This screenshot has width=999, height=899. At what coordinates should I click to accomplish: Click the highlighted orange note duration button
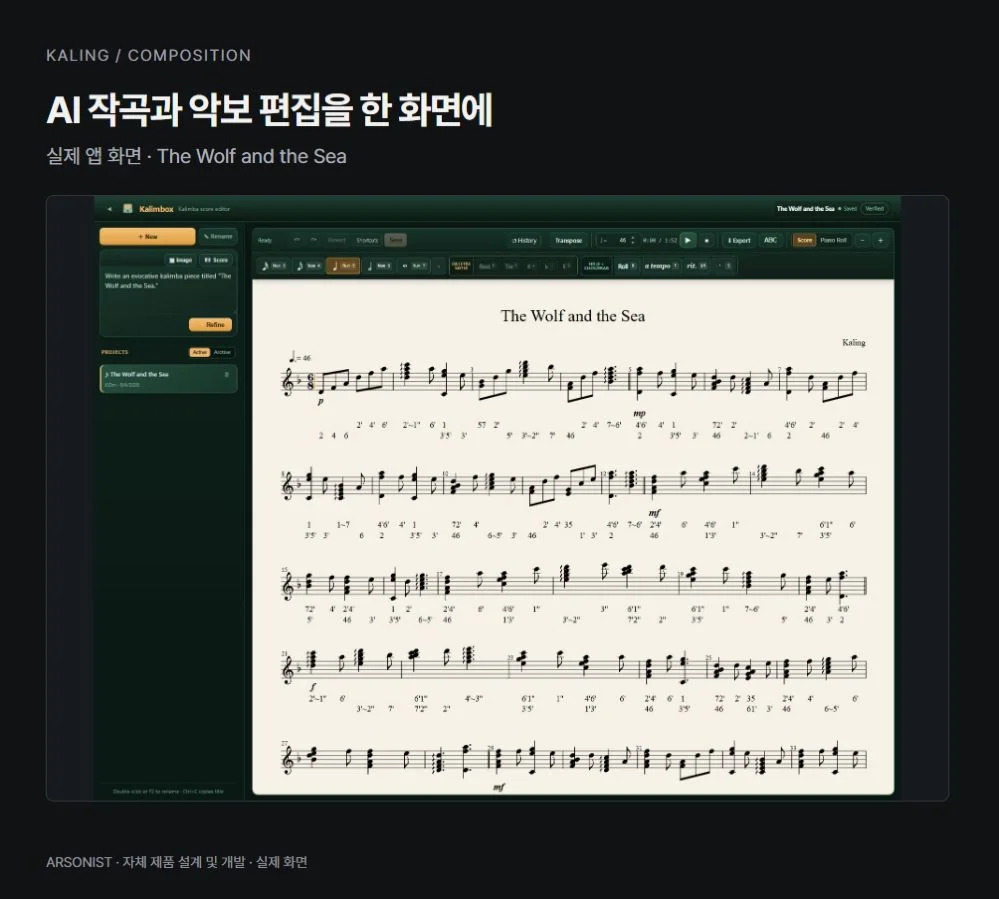click(343, 266)
